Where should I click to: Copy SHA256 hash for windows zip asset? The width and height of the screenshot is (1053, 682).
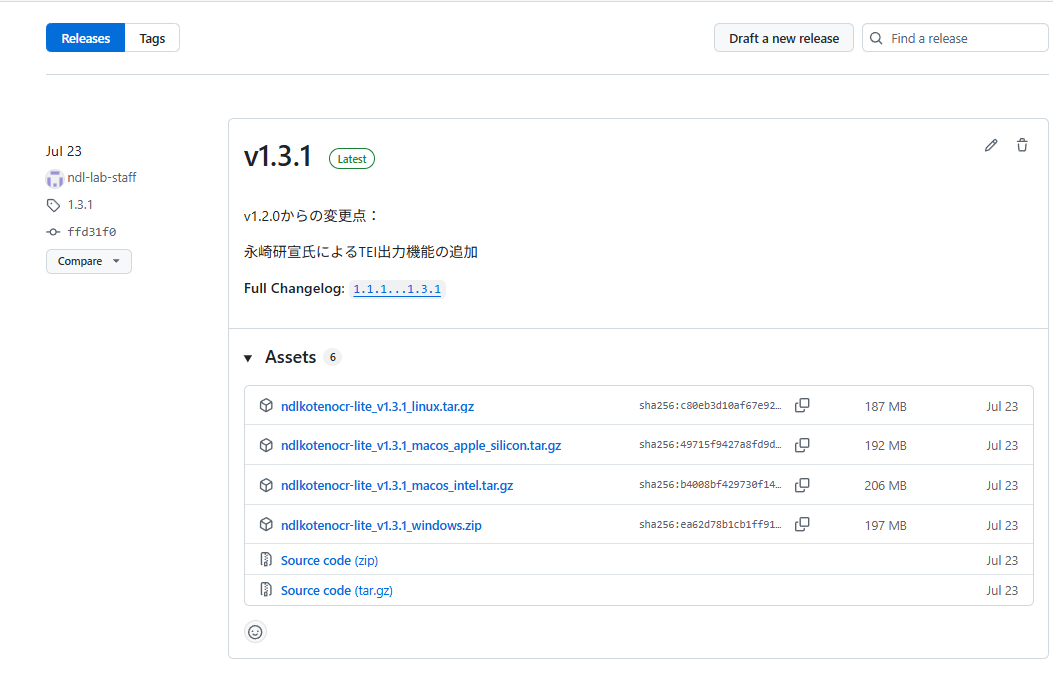point(802,525)
